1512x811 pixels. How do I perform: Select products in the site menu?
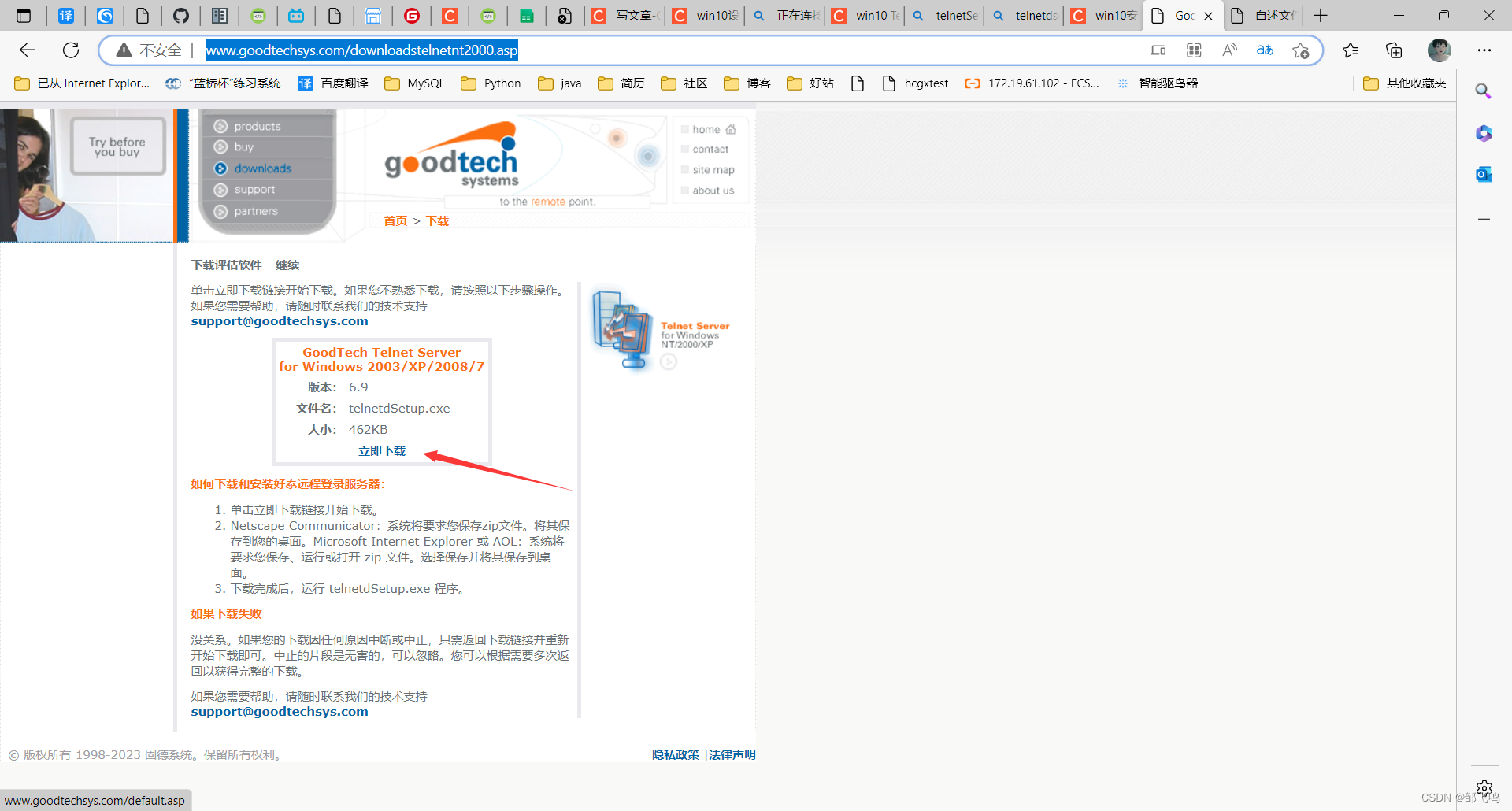[x=257, y=126]
